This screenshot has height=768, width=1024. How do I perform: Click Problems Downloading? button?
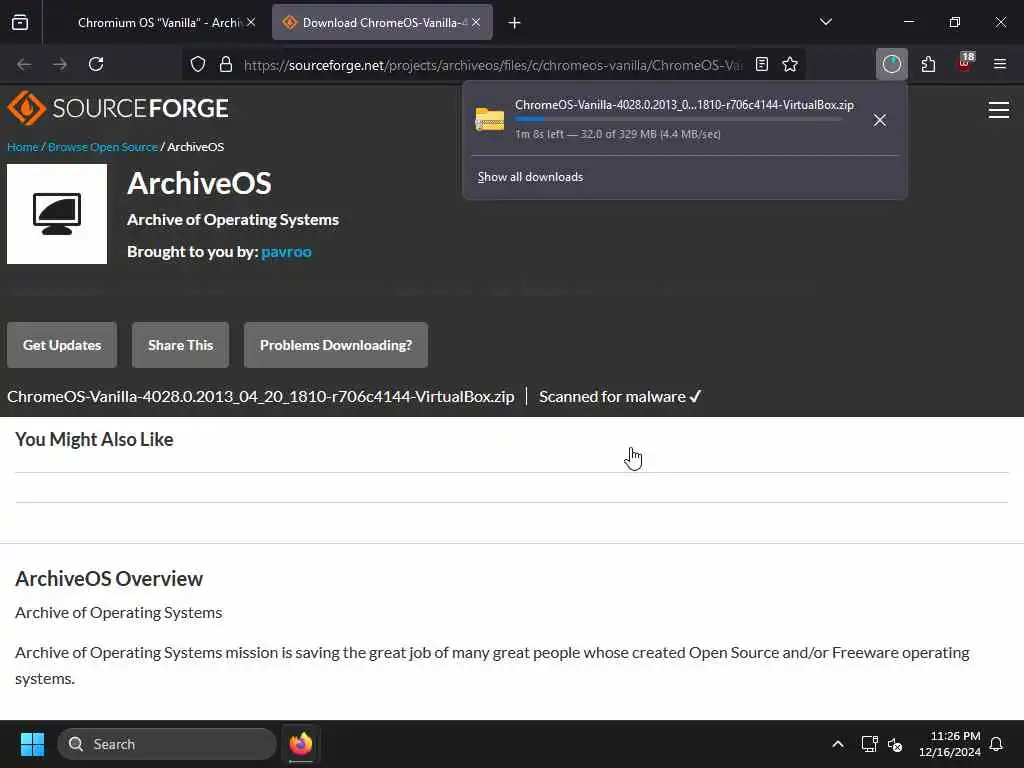[336, 345]
